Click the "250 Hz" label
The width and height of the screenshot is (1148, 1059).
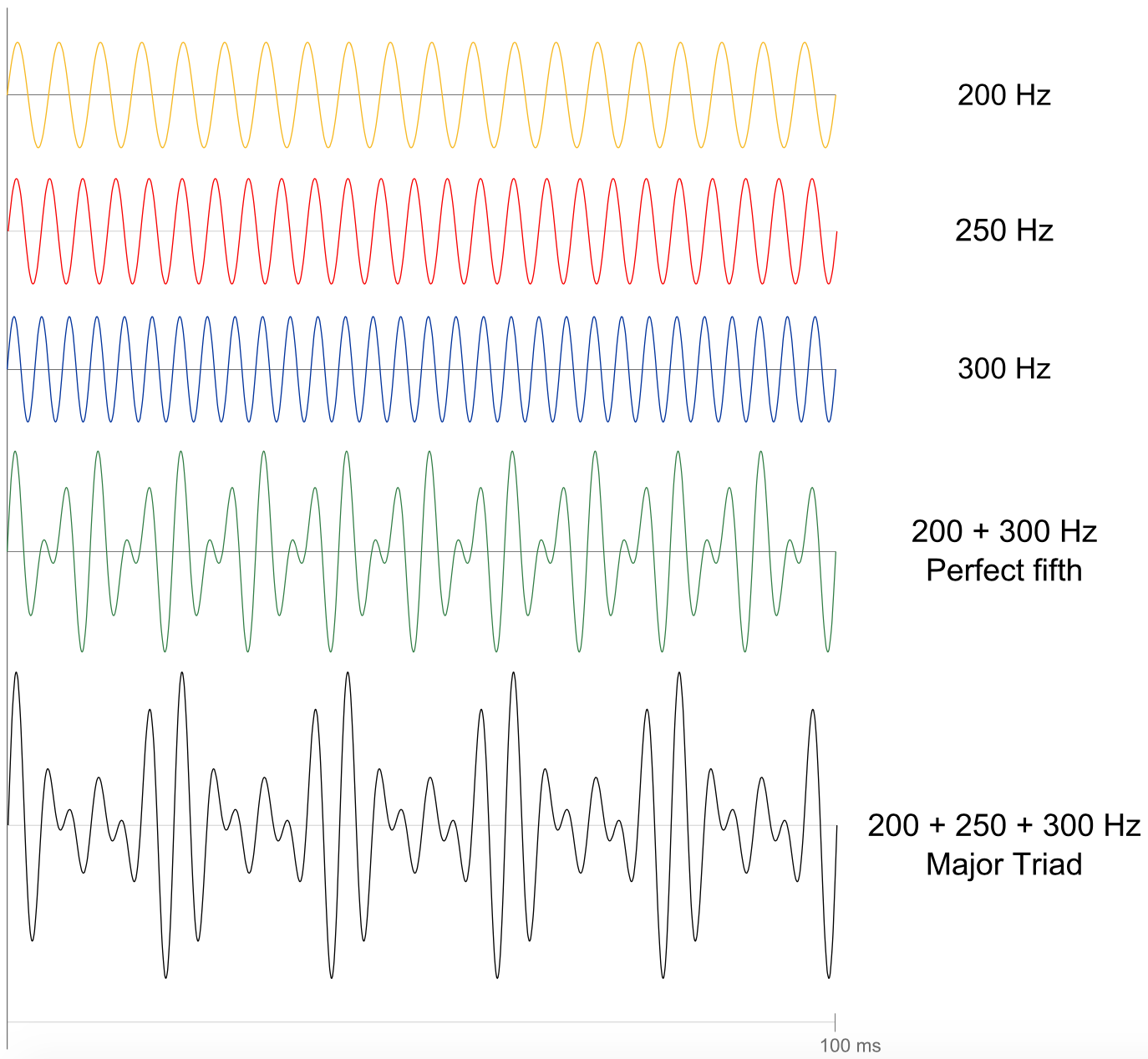(x=1003, y=231)
